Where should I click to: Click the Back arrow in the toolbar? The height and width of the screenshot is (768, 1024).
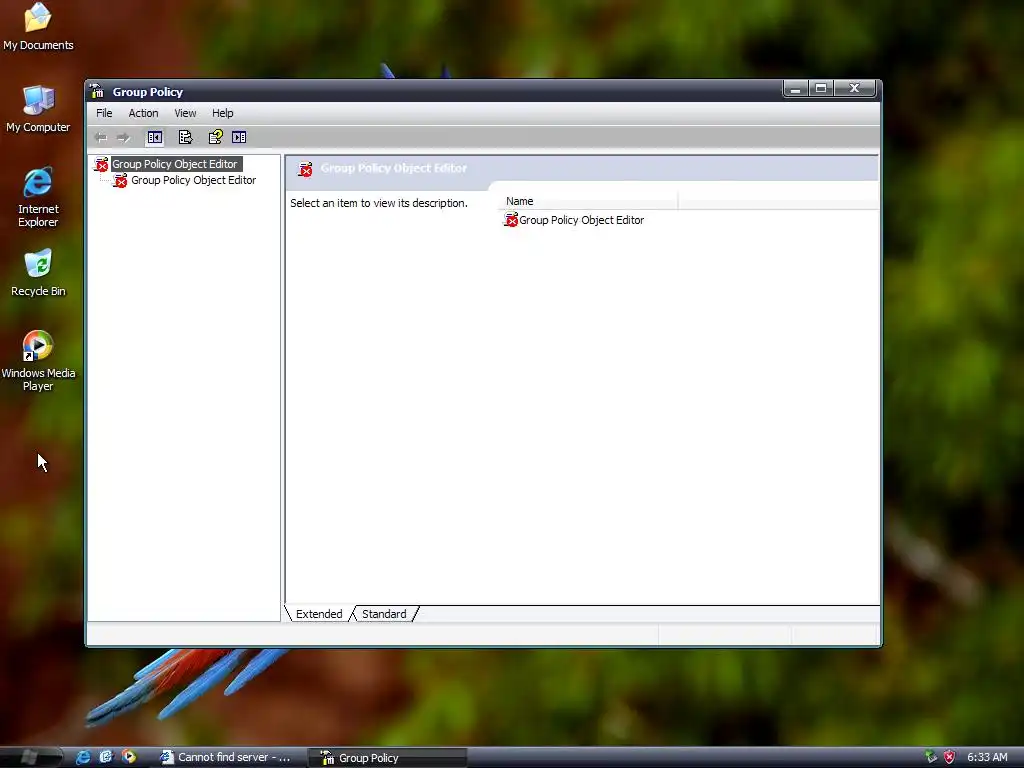pyautogui.click(x=101, y=137)
